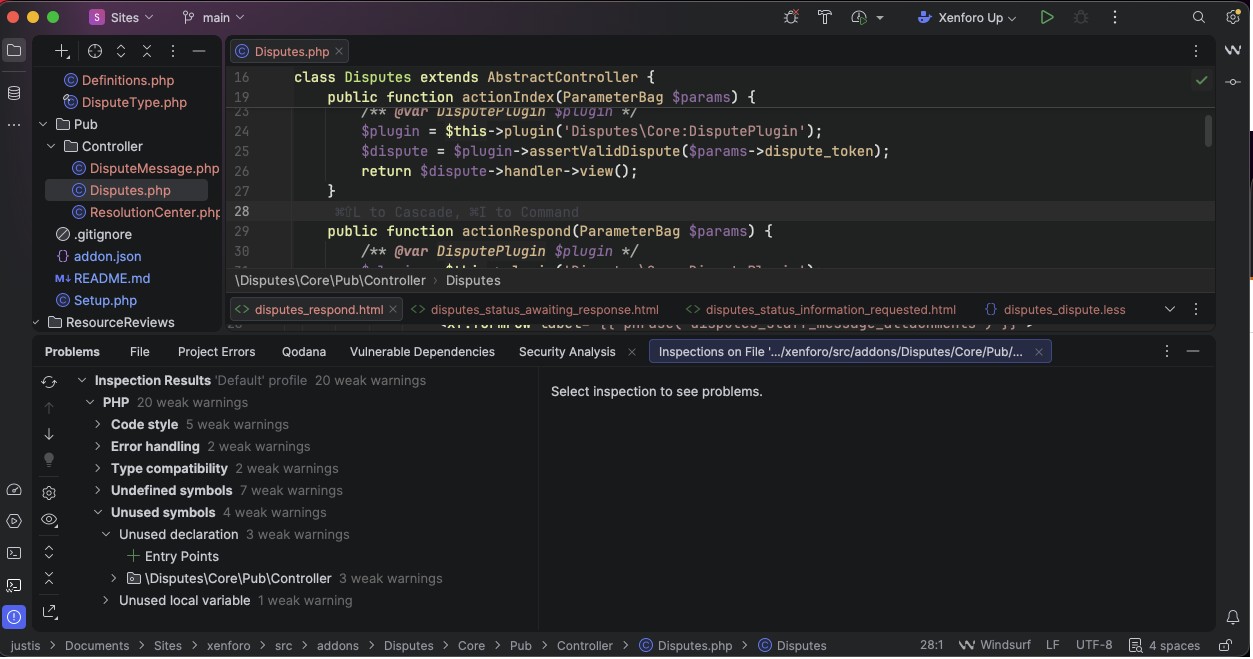This screenshot has height=659, width=1253.
Task: Toggle the preview eye icon in Problems
Action: coord(49,520)
